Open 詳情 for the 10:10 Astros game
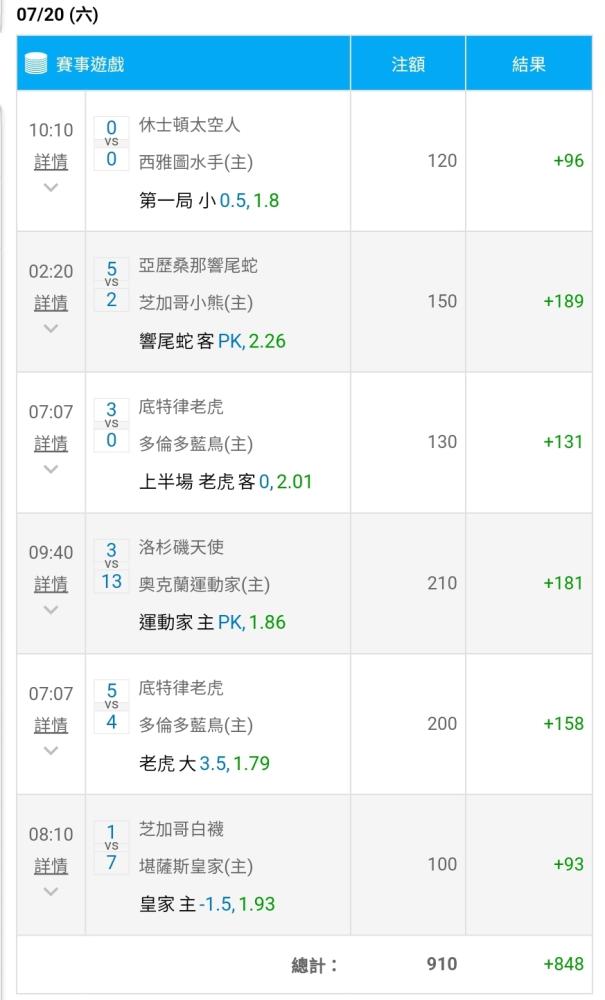605x1000 pixels. tap(51, 162)
